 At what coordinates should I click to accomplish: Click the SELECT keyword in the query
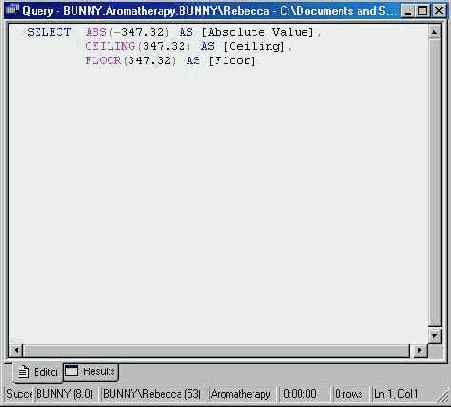49,32
